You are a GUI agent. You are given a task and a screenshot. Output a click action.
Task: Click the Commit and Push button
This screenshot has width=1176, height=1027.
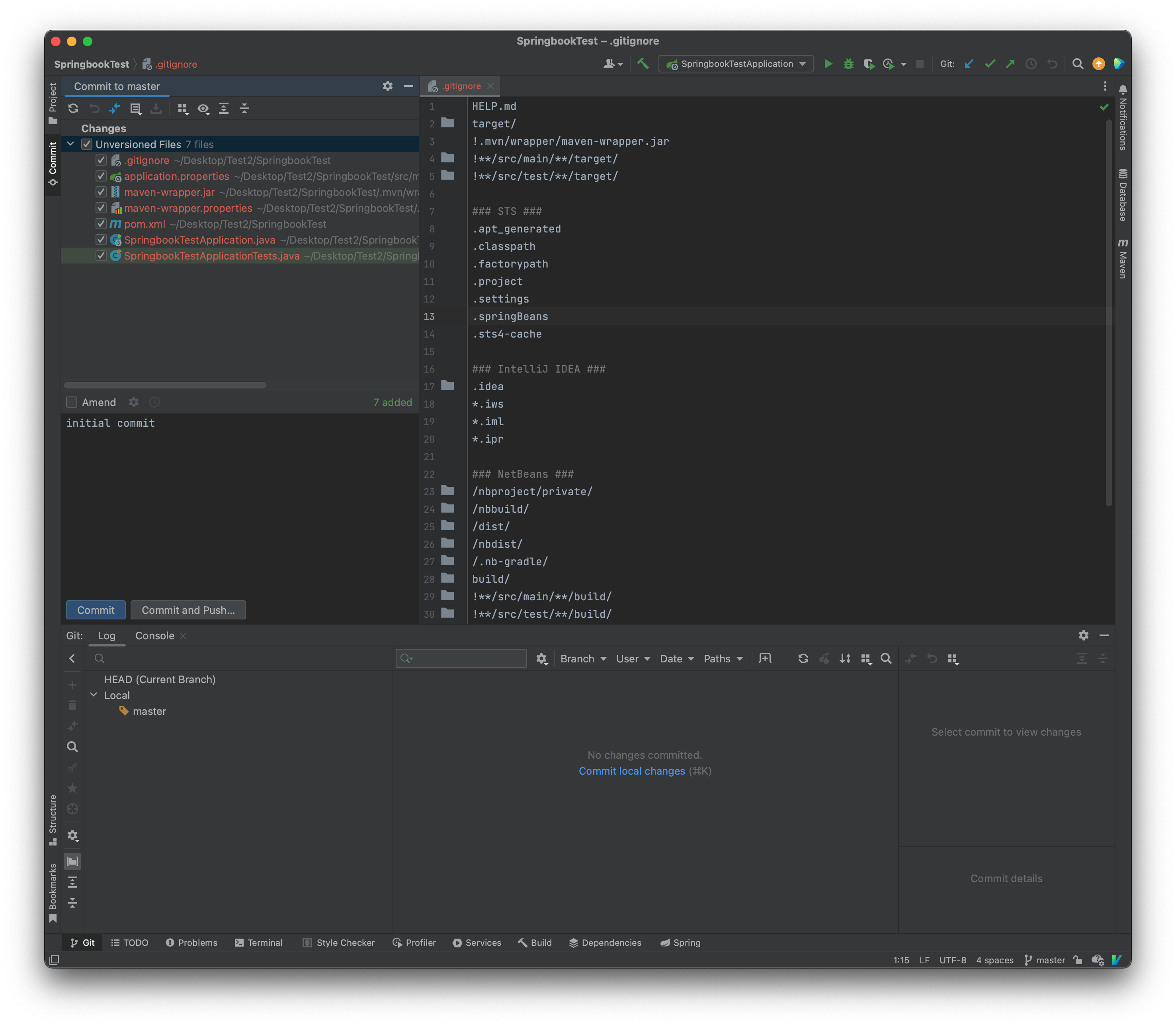click(x=188, y=610)
